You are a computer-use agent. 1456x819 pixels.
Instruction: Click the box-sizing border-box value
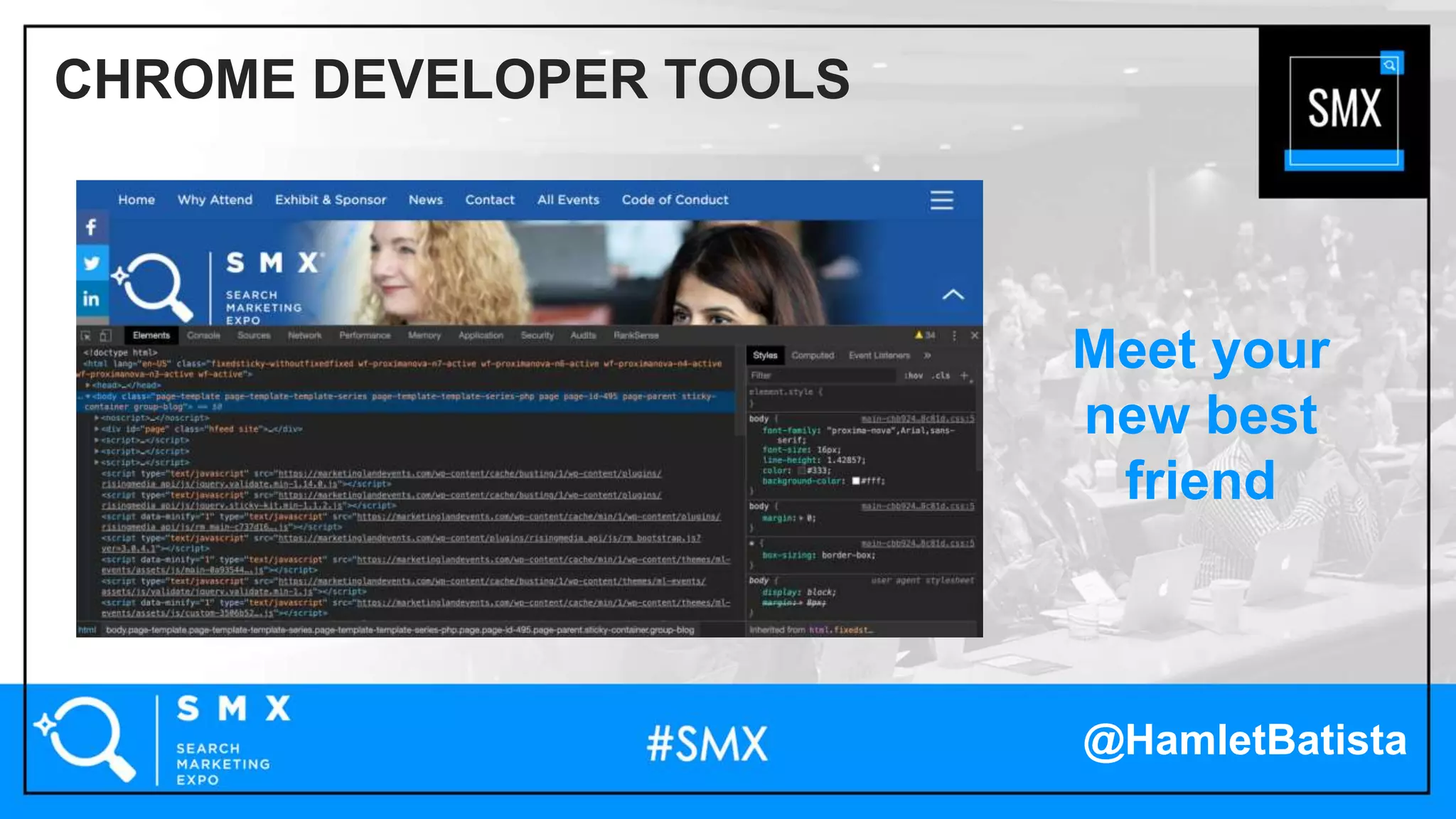(x=849, y=555)
